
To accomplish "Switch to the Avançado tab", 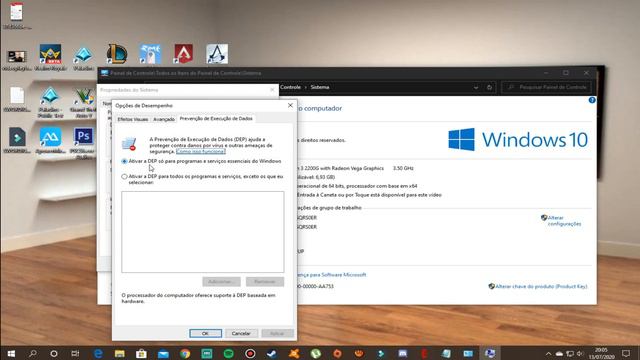I will [x=164, y=119].
